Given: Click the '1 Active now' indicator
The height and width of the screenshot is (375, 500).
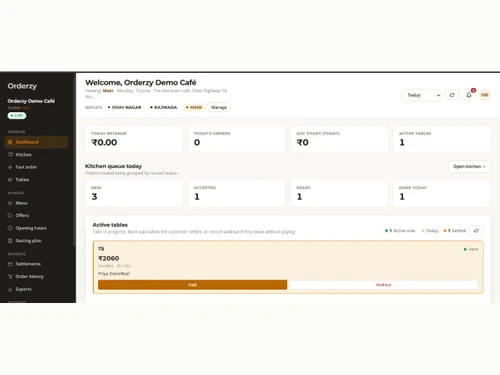Looking at the screenshot, I should (x=400, y=231).
